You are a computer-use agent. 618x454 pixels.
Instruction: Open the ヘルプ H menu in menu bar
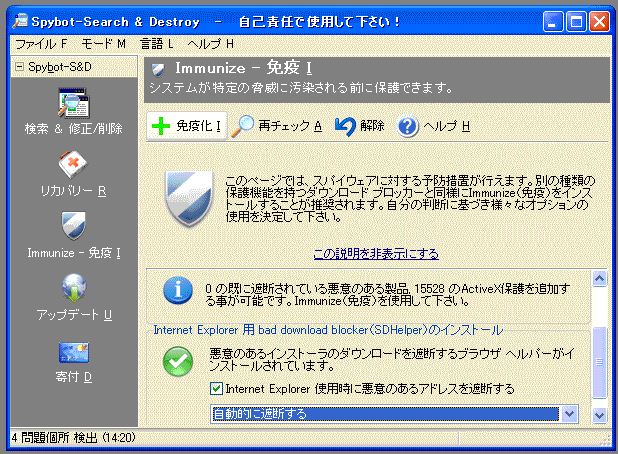point(210,44)
